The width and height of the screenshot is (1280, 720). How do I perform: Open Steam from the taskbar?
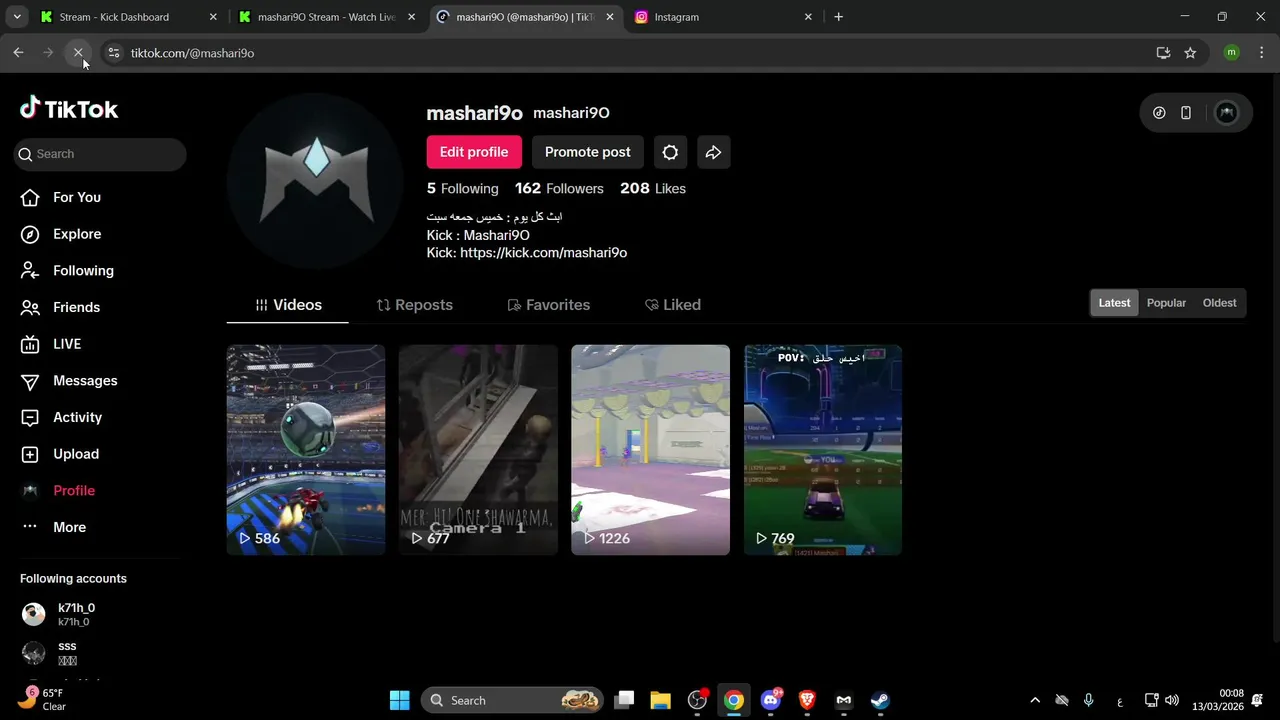point(880,700)
